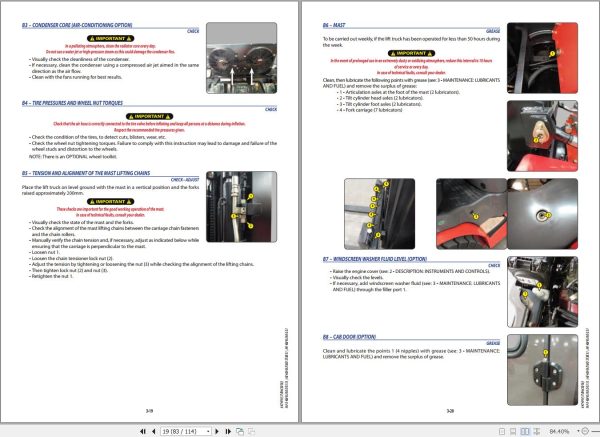The width and height of the screenshot is (600, 437).
Task: Select two-page facing view
Action: 525,431
